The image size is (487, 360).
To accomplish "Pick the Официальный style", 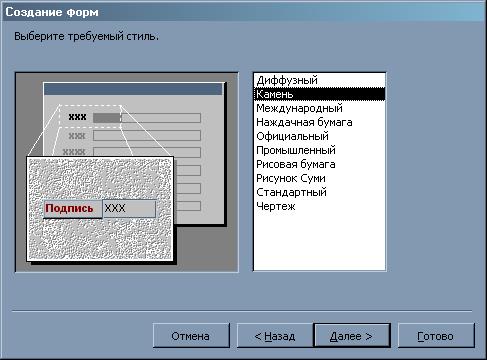I will [319, 136].
